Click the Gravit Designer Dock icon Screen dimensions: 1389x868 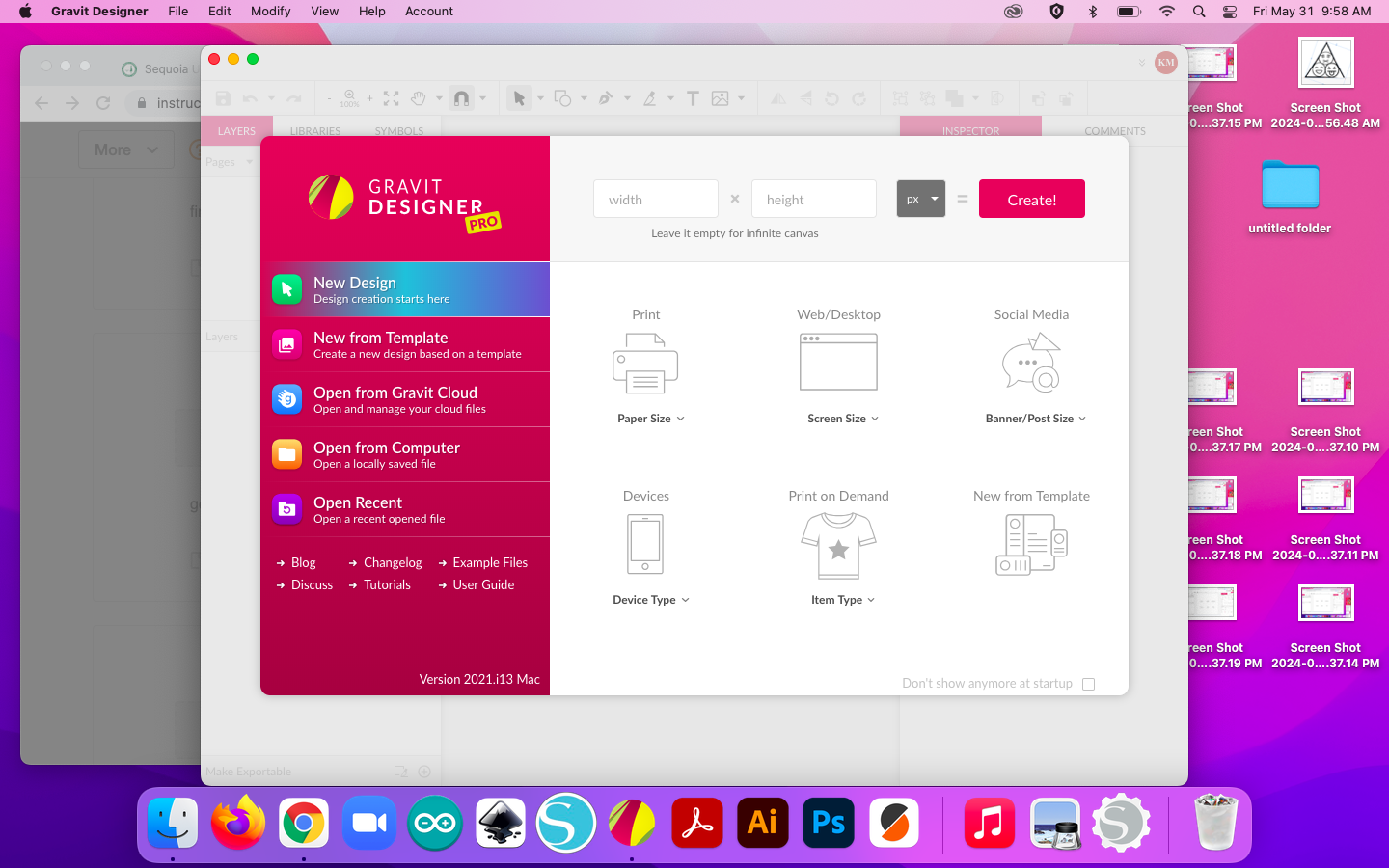tap(632, 823)
